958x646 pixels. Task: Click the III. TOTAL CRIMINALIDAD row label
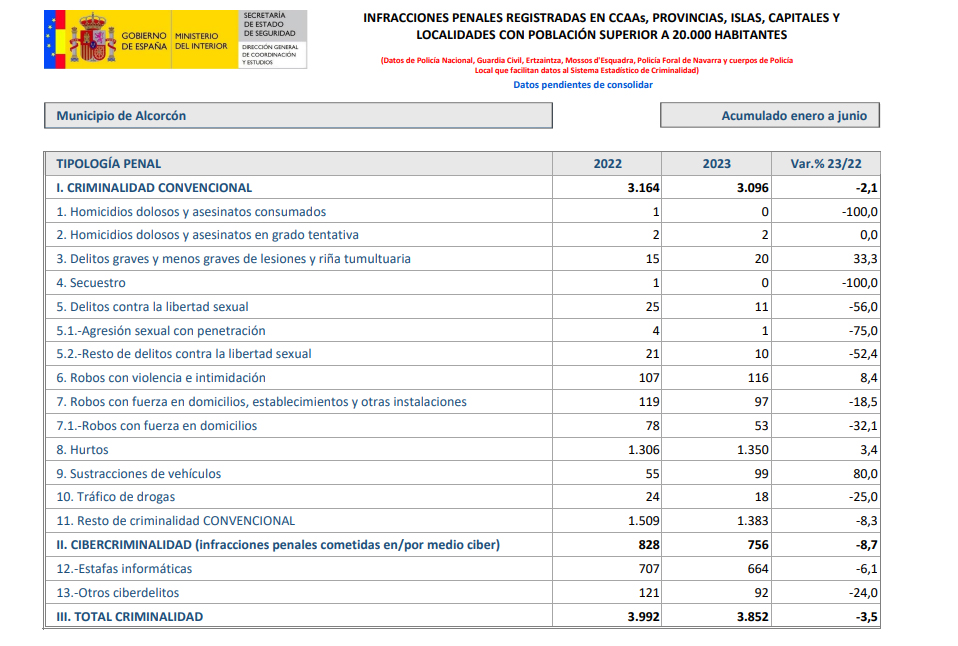point(130,617)
